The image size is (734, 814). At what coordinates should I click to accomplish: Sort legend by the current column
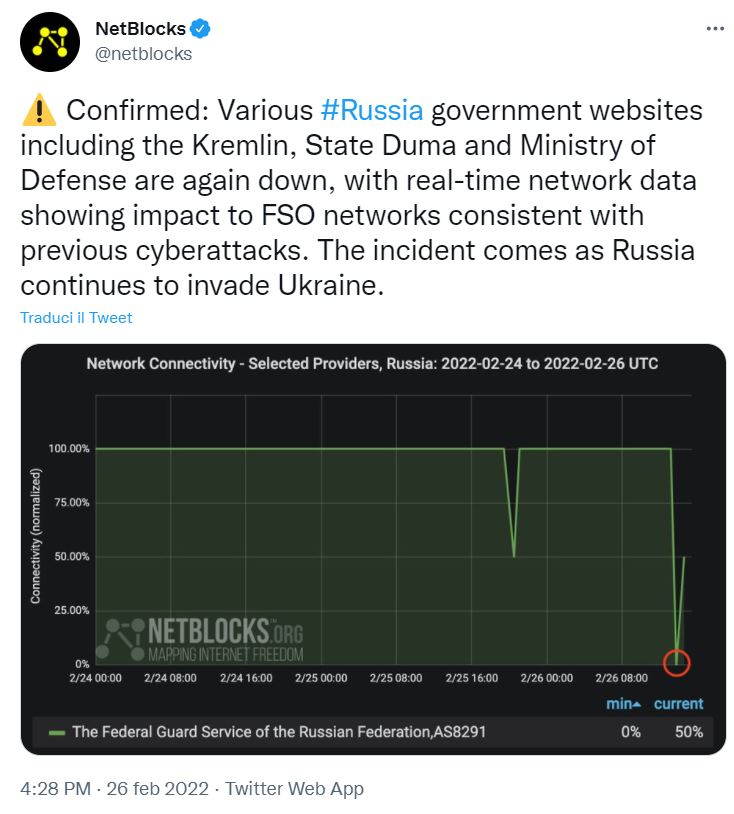point(678,704)
